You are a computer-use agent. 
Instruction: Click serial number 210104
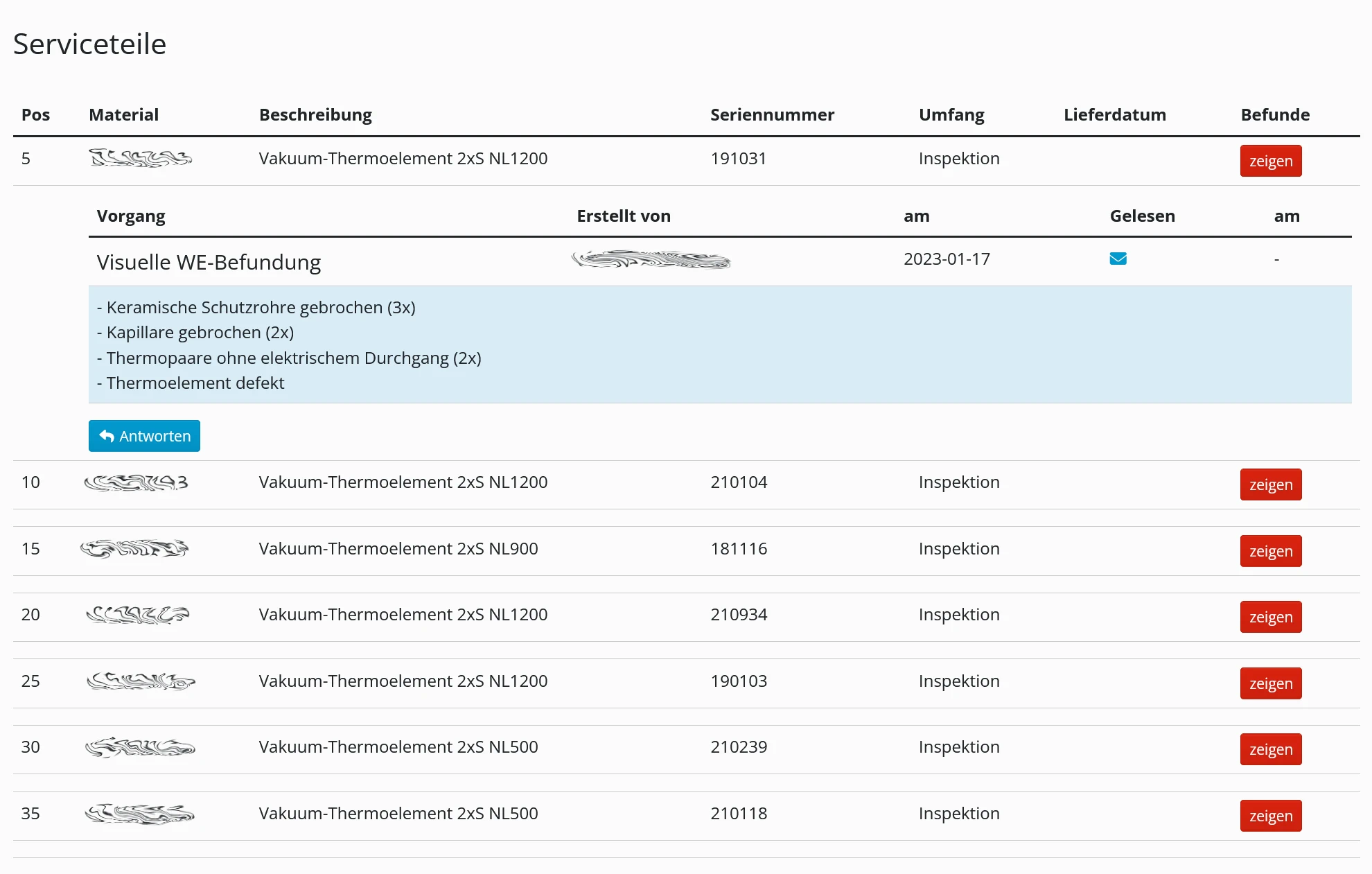[x=739, y=482]
